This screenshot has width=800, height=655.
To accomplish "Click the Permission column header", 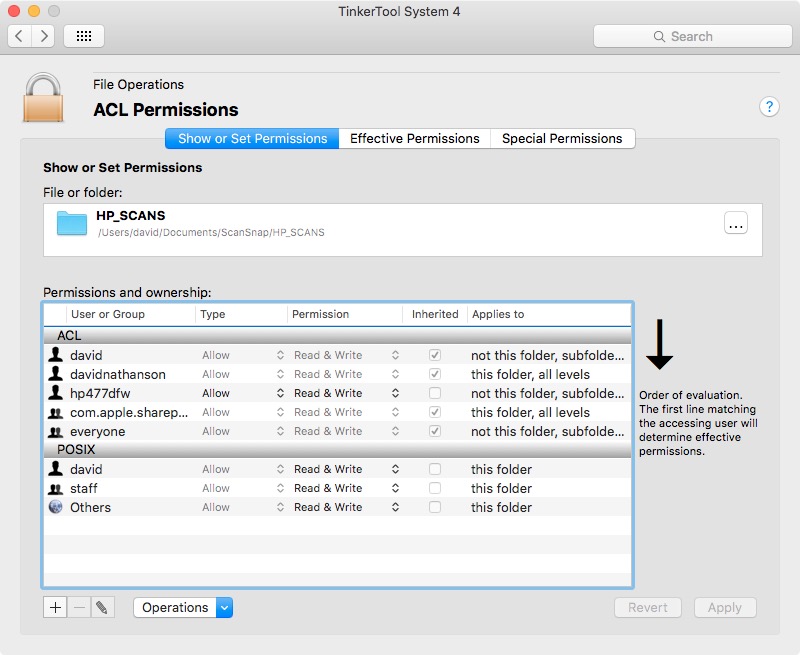I will click(345, 314).
